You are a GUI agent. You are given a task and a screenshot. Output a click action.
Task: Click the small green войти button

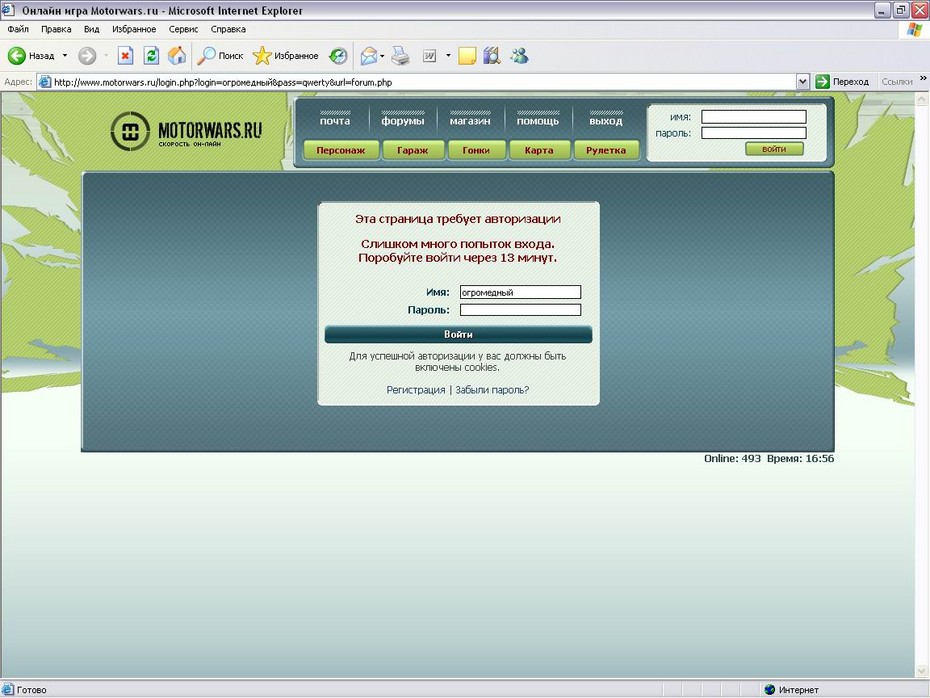(x=775, y=149)
